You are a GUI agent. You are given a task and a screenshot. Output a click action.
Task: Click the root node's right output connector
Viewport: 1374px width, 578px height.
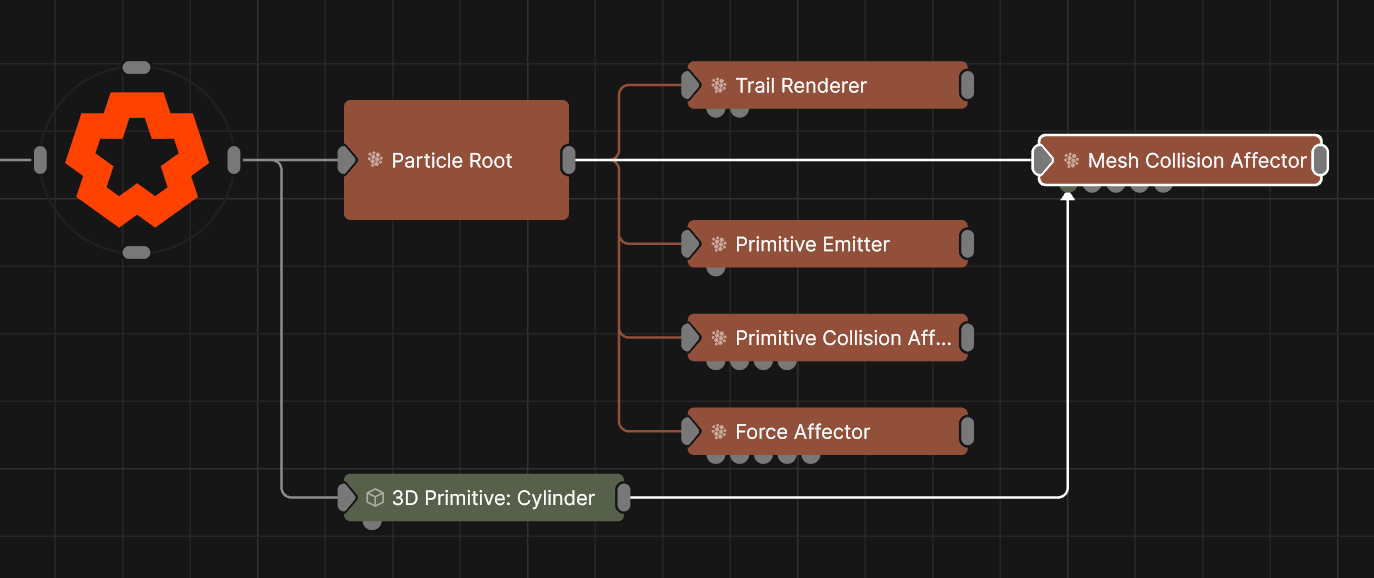(234, 160)
